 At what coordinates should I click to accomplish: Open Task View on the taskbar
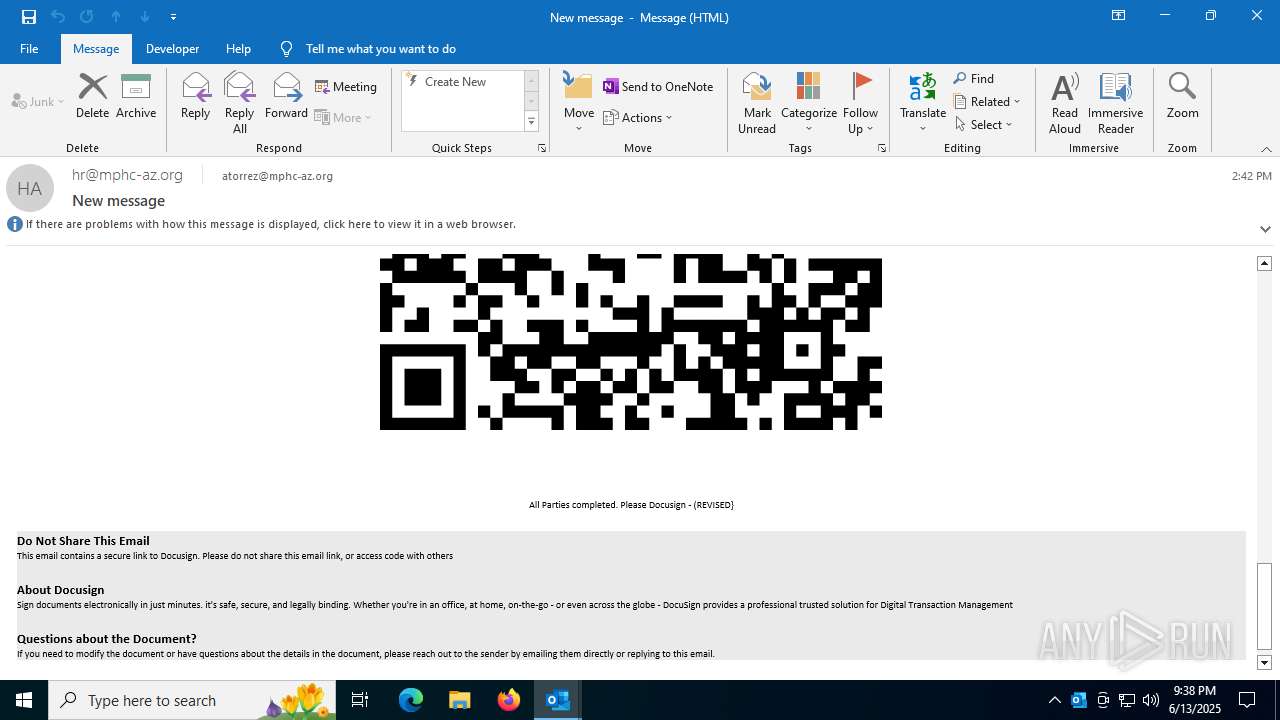pos(360,700)
